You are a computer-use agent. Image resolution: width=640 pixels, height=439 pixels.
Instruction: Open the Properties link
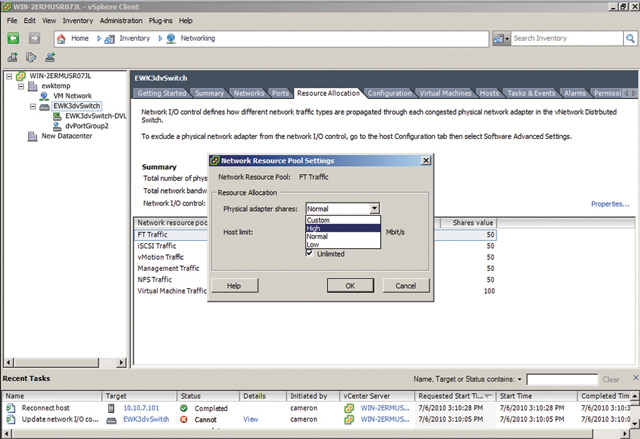(610, 204)
